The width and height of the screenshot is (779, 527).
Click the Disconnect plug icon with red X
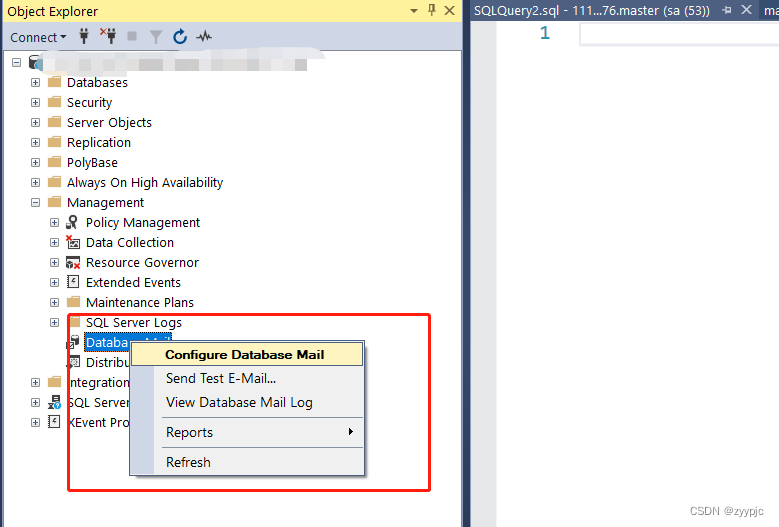point(108,36)
